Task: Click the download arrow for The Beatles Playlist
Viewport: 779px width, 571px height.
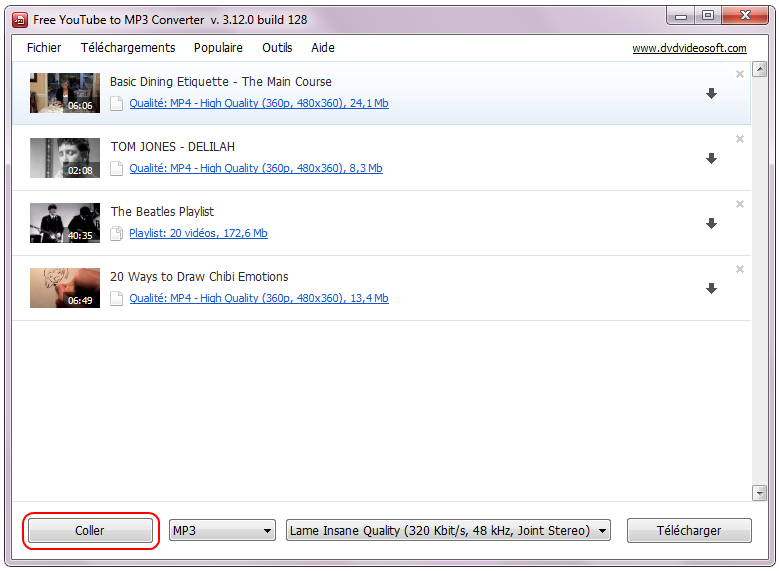Action: click(711, 224)
